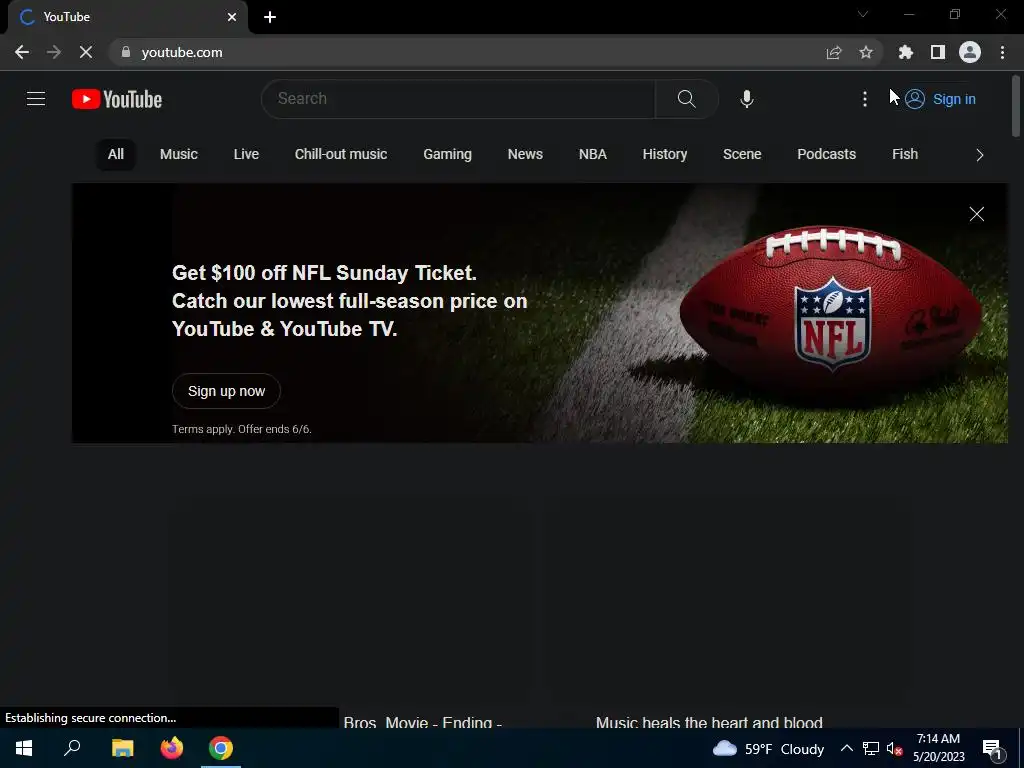The image size is (1024, 768).
Task: Select the YouTube browser tab
Action: point(127,17)
